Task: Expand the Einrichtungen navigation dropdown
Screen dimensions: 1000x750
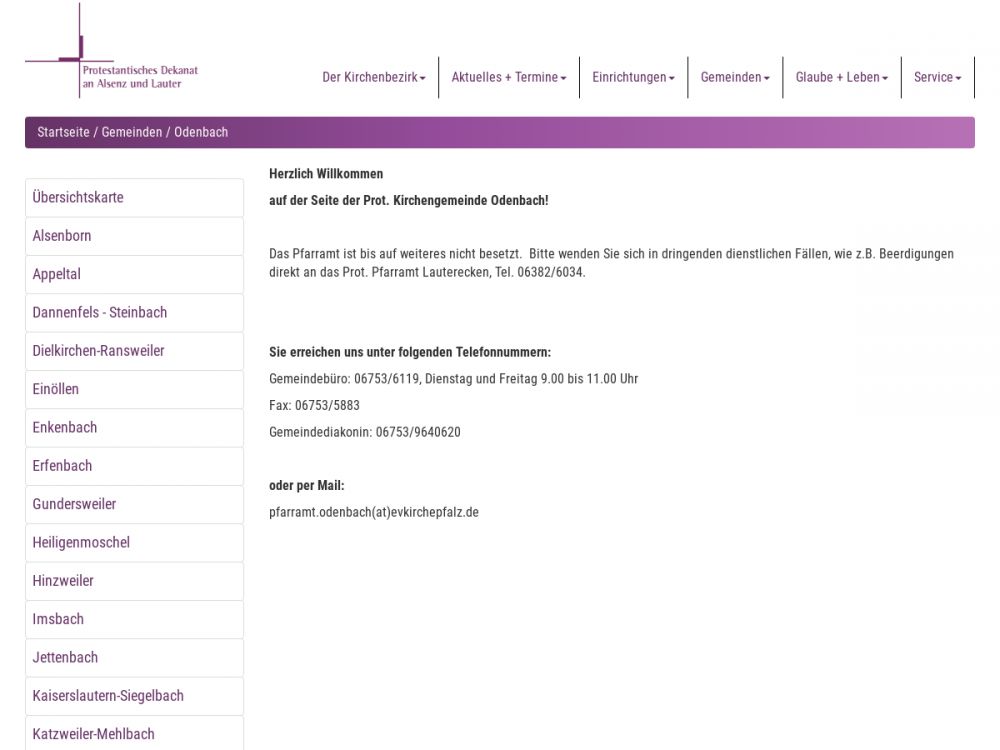Action: 633,77
